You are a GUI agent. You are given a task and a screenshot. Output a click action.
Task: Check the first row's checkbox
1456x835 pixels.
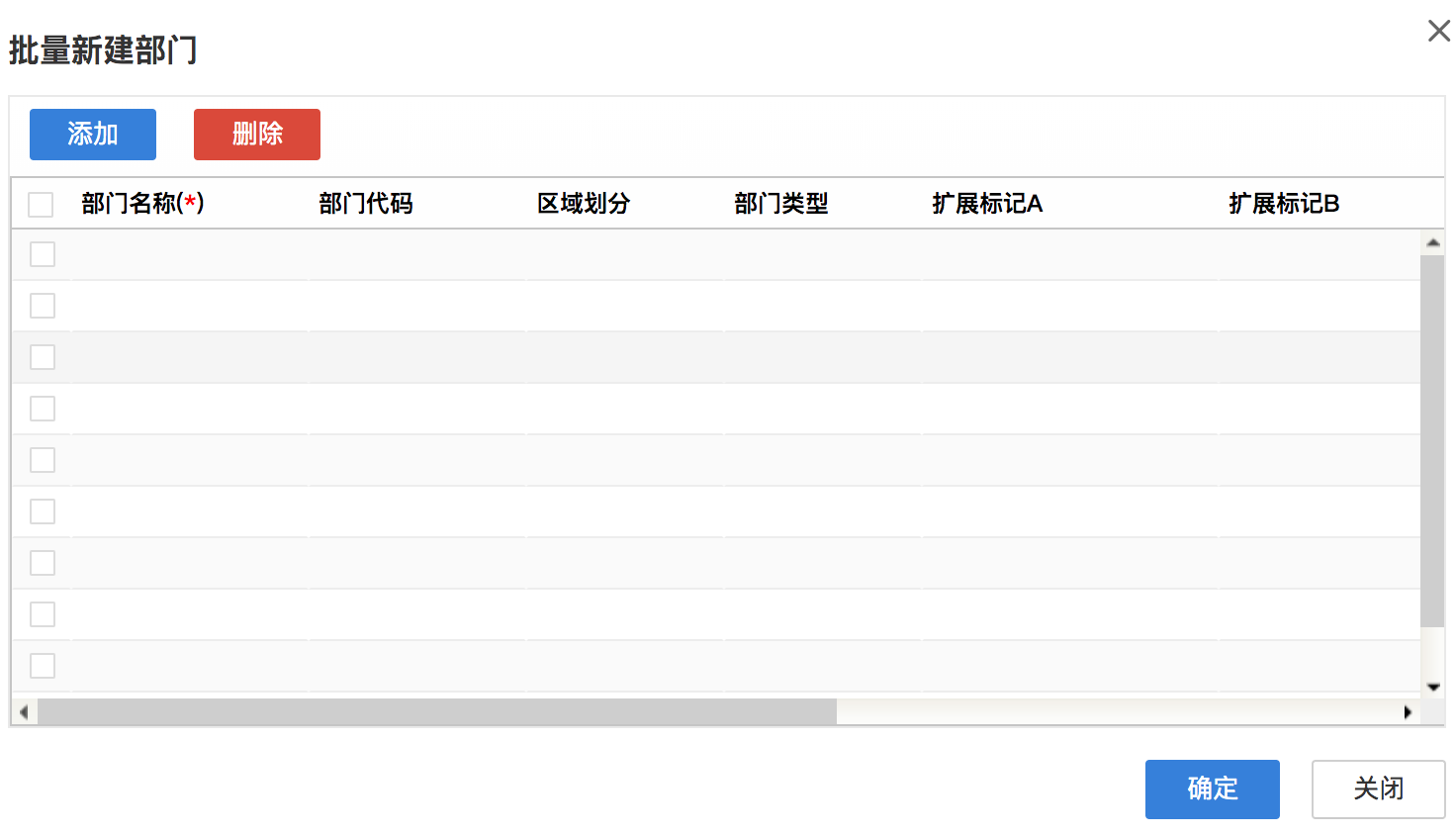[43, 254]
